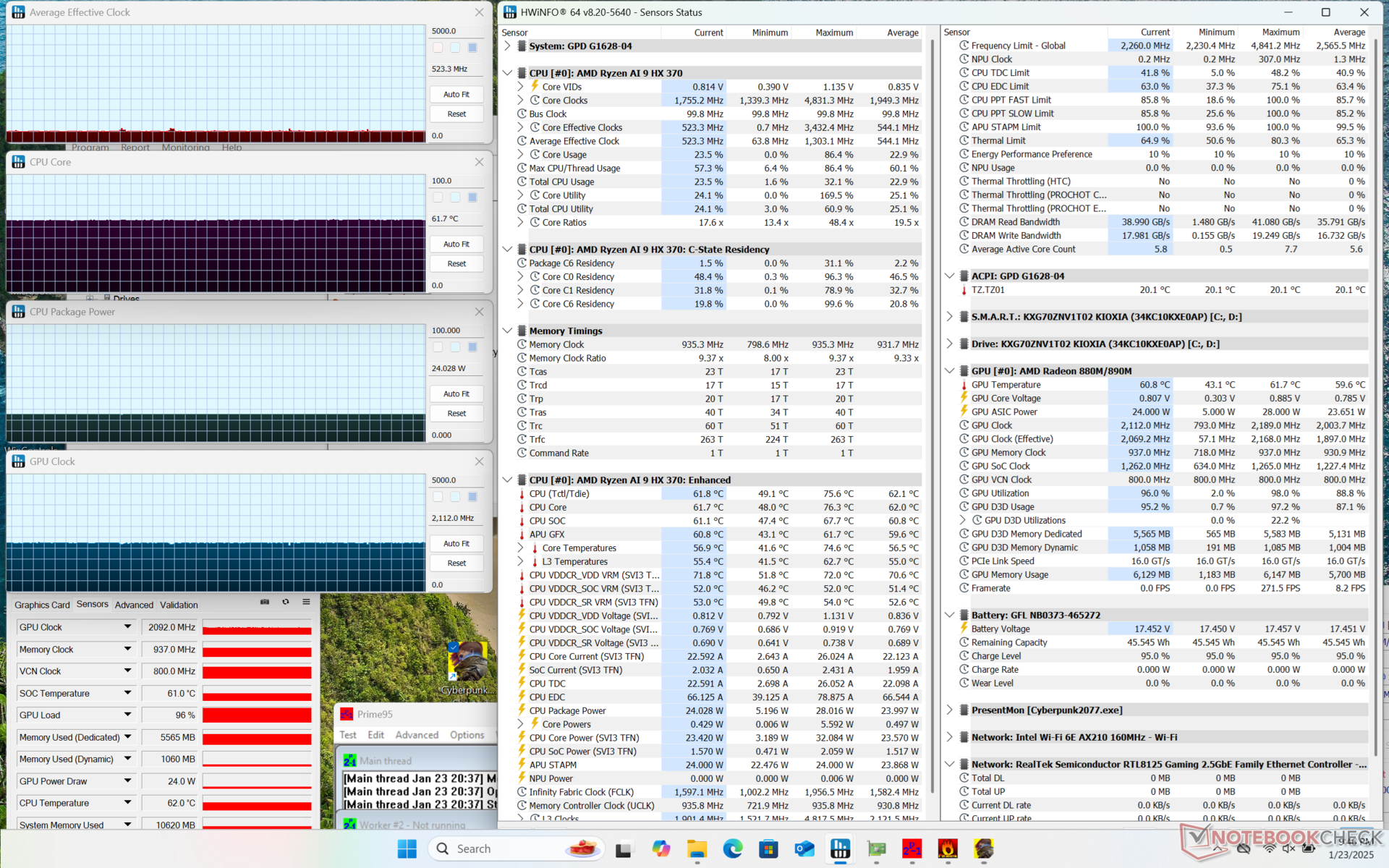Click Prime95 taskbar icon

coord(912,848)
